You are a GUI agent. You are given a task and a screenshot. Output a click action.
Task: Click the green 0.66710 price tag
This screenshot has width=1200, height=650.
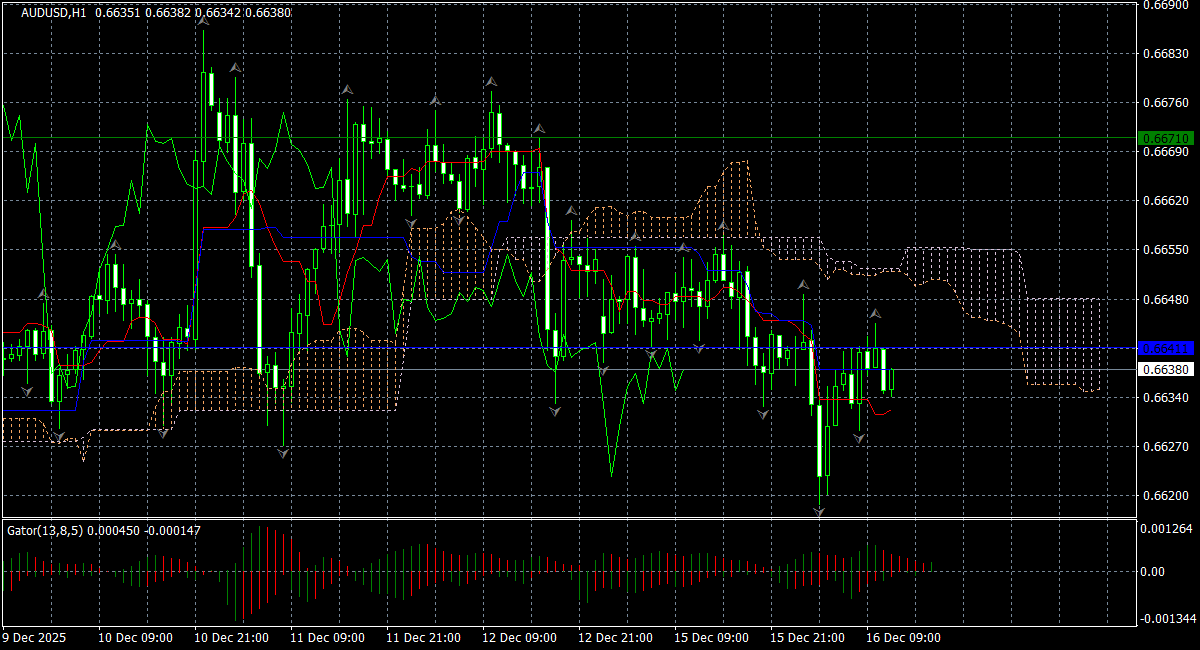tap(1166, 137)
